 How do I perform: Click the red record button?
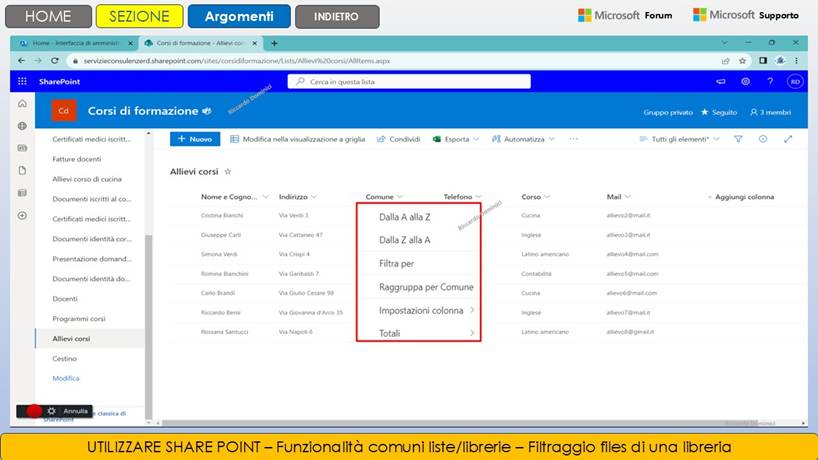tap(34, 411)
